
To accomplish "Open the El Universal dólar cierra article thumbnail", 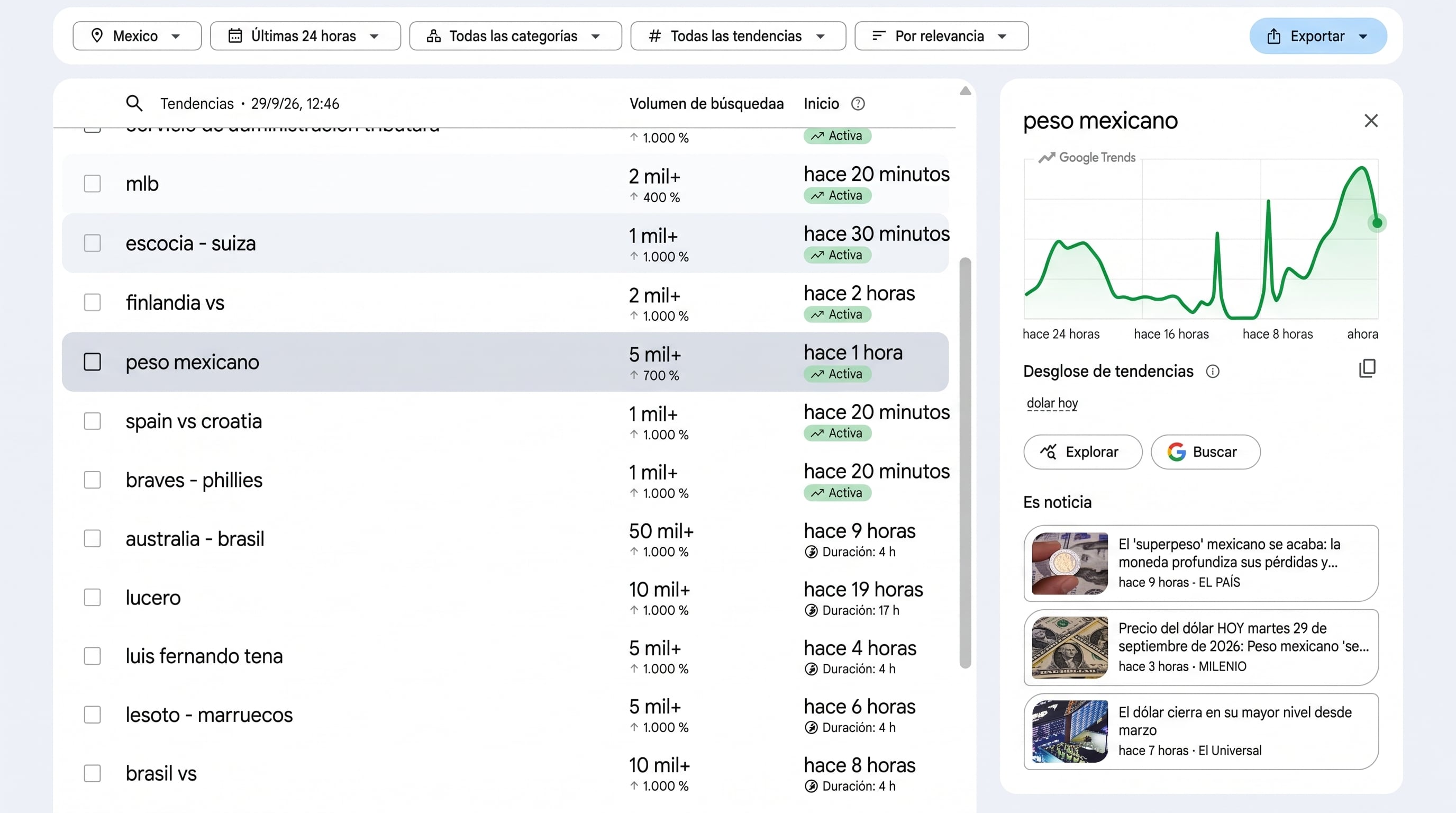I will click(1069, 731).
